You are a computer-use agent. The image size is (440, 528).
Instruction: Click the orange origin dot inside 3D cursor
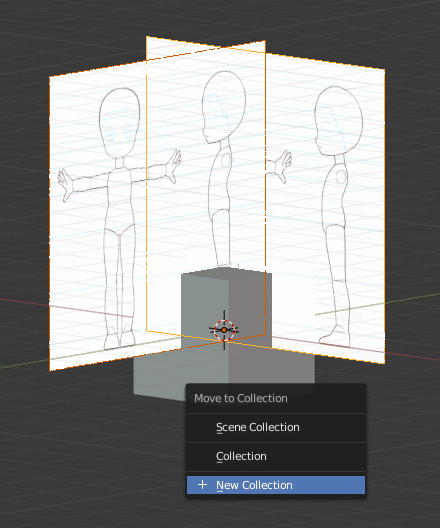pos(224,330)
